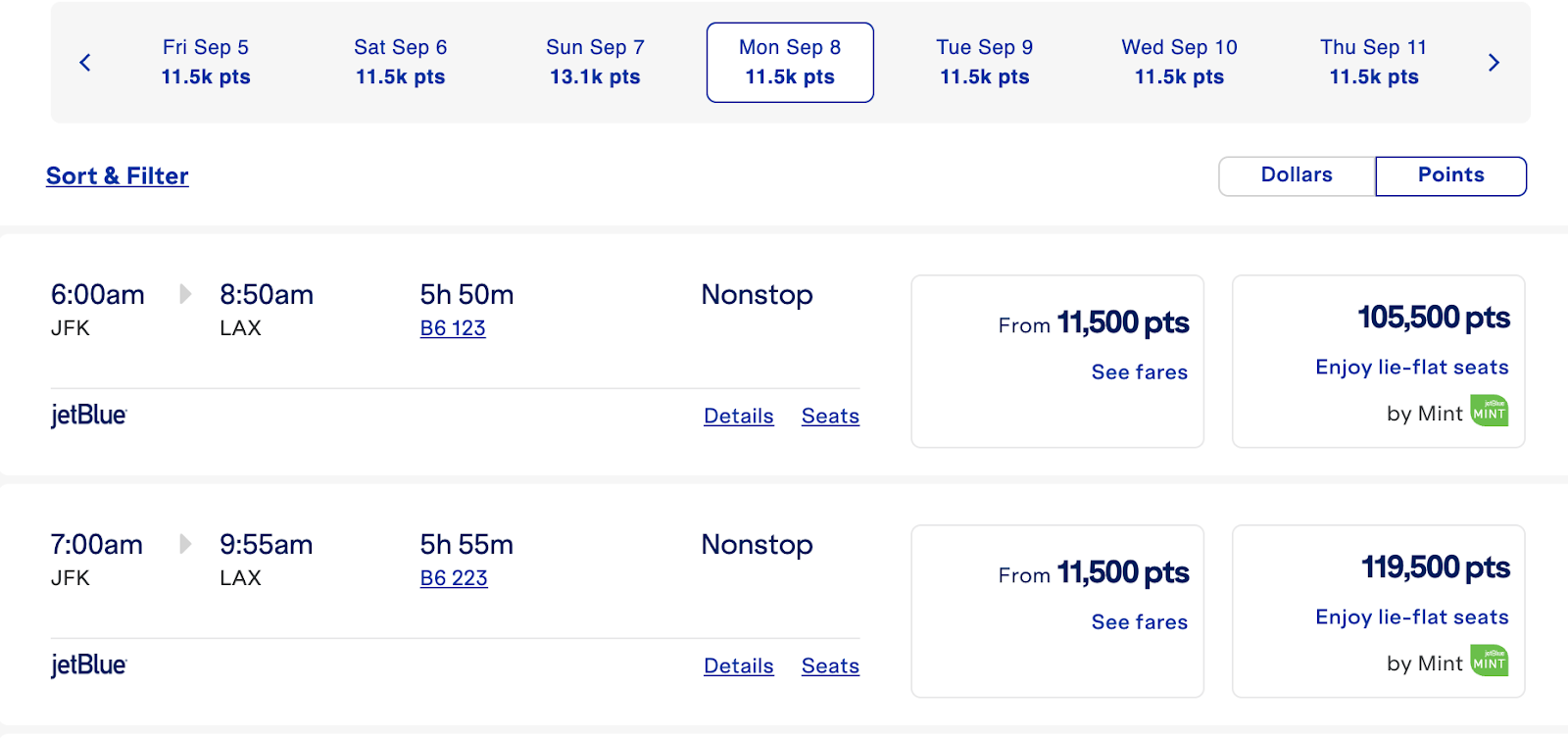Click the Mint badge on the 6:00am flight
1568x738 pixels.
(1490, 412)
